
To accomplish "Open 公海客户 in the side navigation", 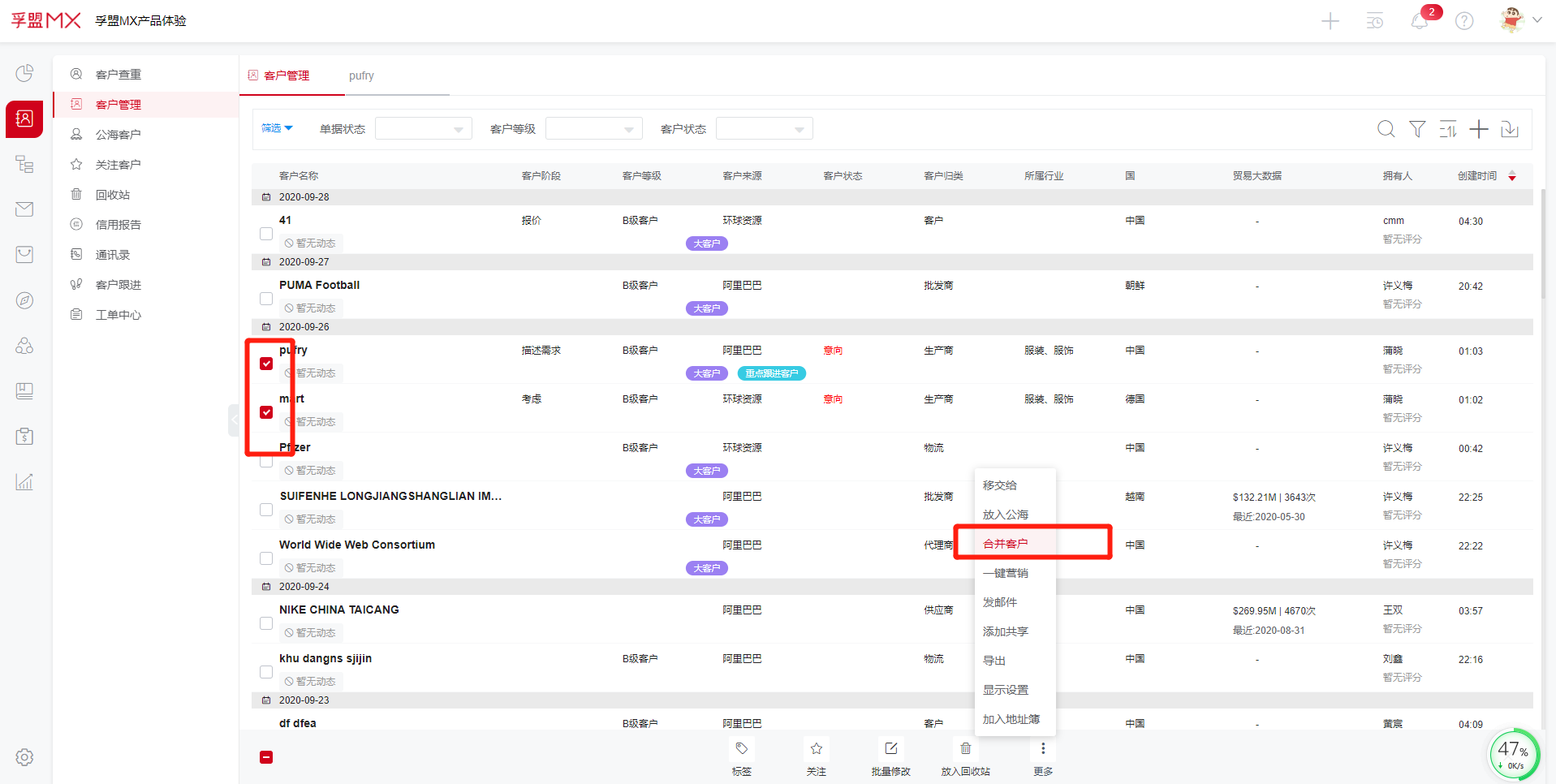I will [118, 135].
